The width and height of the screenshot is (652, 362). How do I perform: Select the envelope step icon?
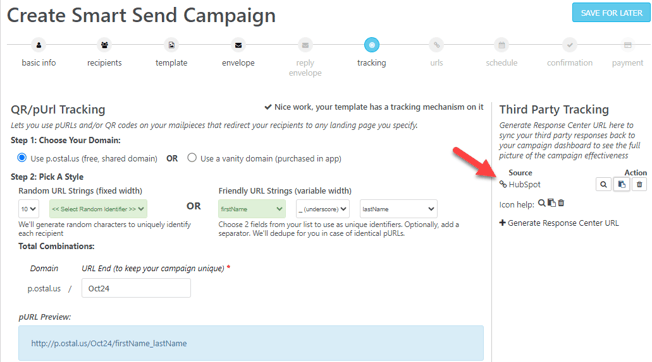point(238,45)
